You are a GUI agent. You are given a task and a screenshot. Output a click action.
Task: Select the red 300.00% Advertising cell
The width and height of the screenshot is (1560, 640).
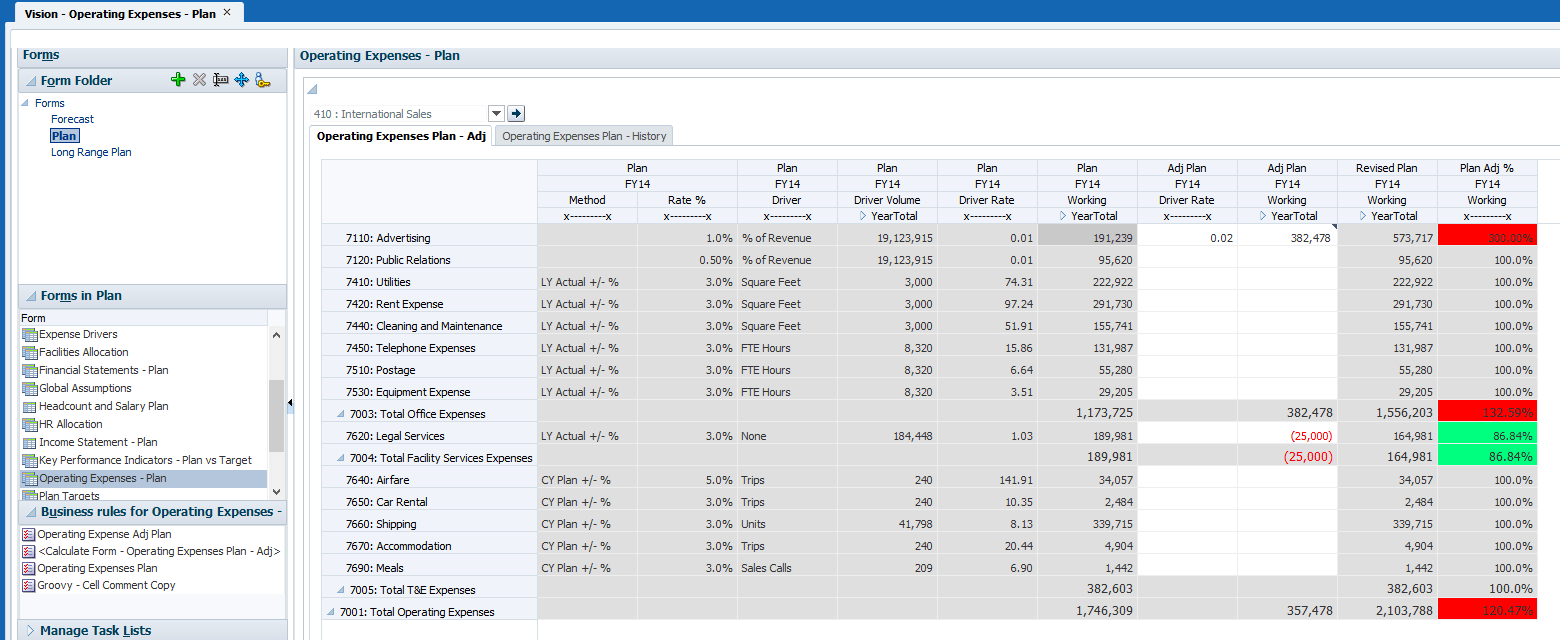tap(1487, 238)
